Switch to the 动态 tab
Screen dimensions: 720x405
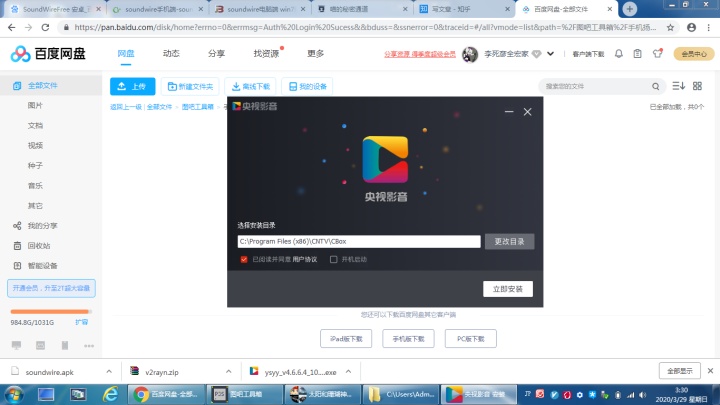click(x=171, y=54)
